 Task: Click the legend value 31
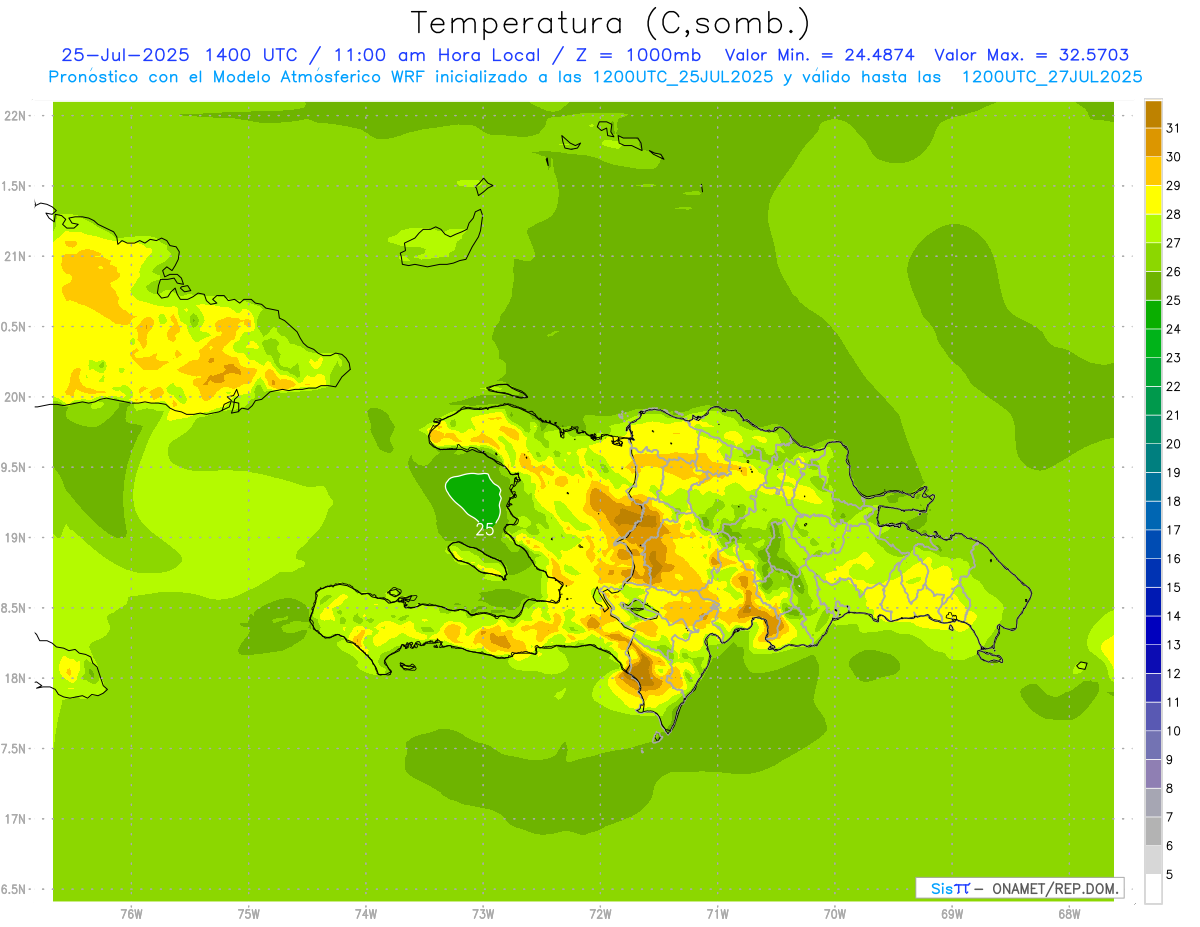(x=1174, y=128)
